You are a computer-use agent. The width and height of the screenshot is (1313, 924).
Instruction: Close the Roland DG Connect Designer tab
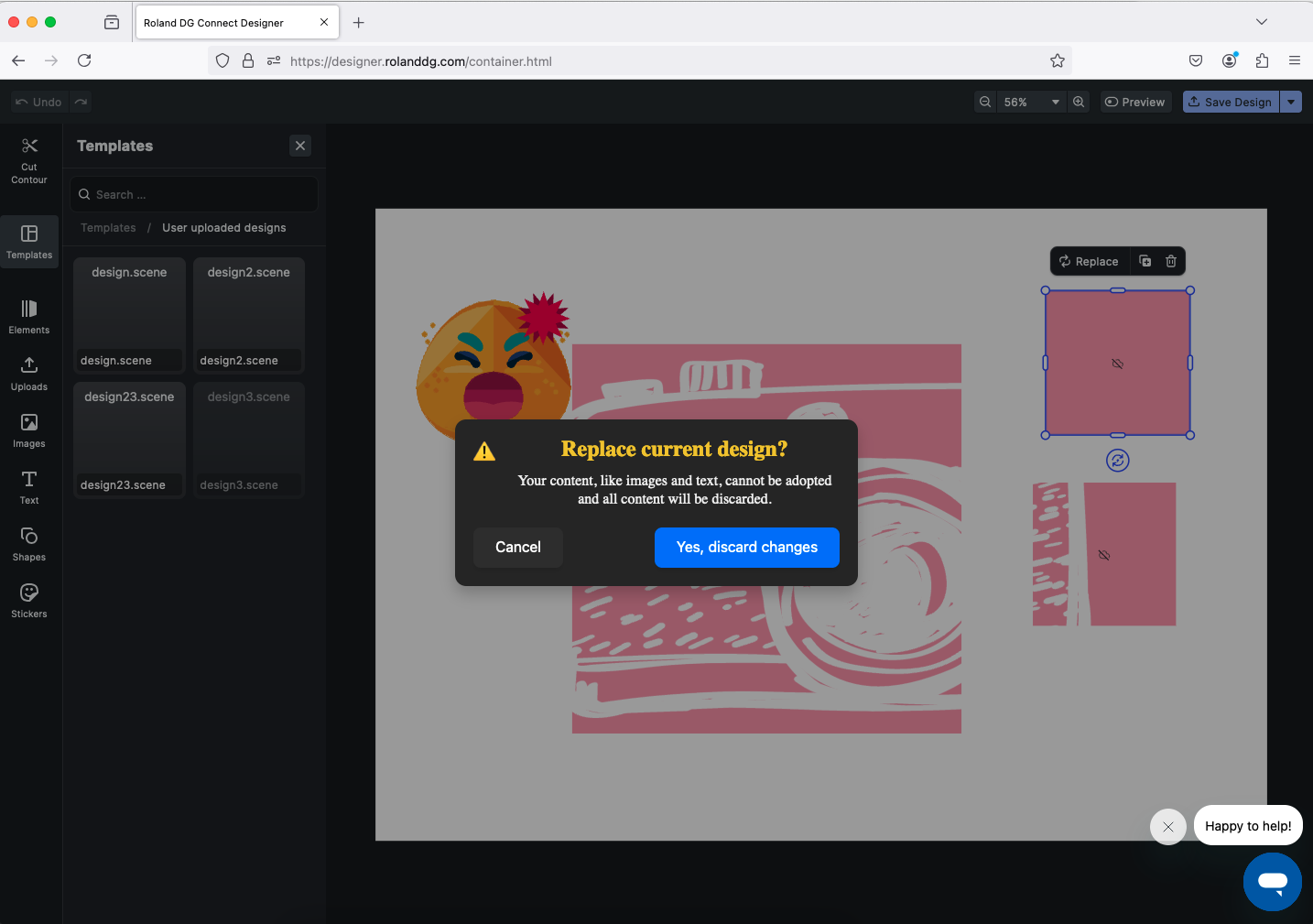(x=324, y=22)
